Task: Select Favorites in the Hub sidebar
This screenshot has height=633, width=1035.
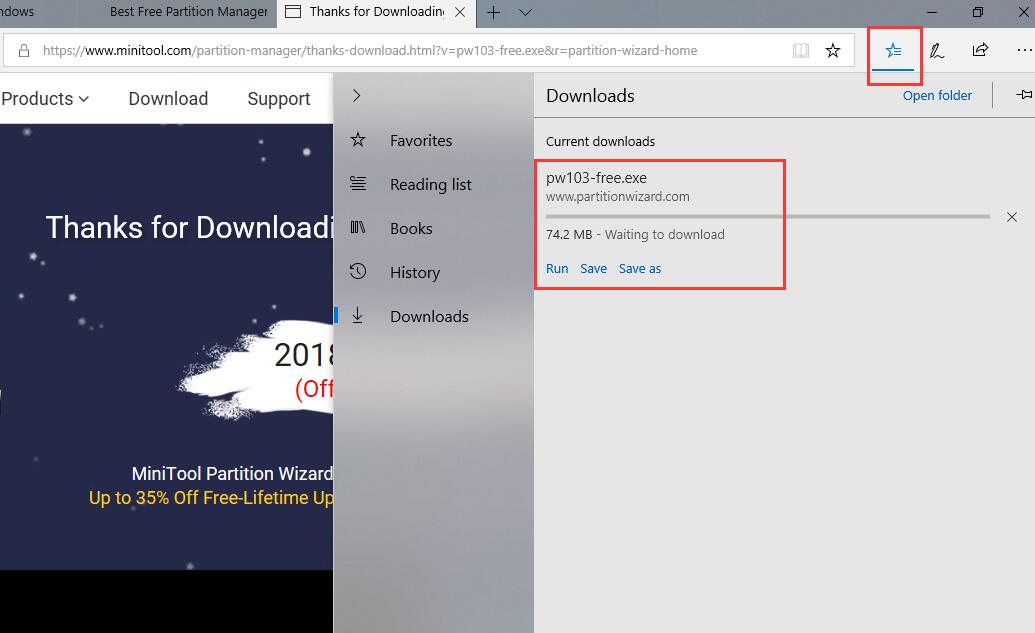Action: (x=421, y=141)
